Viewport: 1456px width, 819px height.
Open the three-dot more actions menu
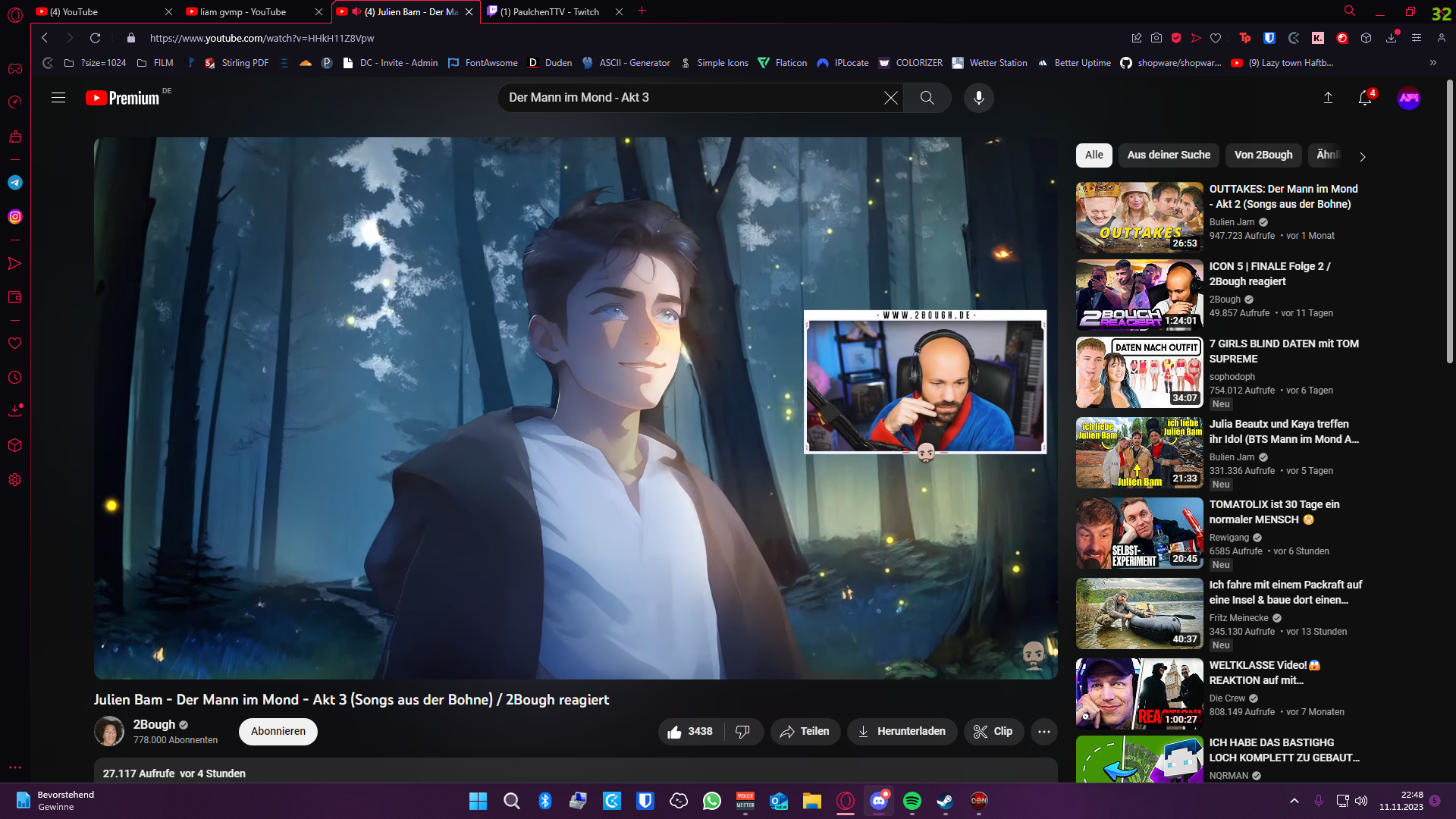(1043, 732)
